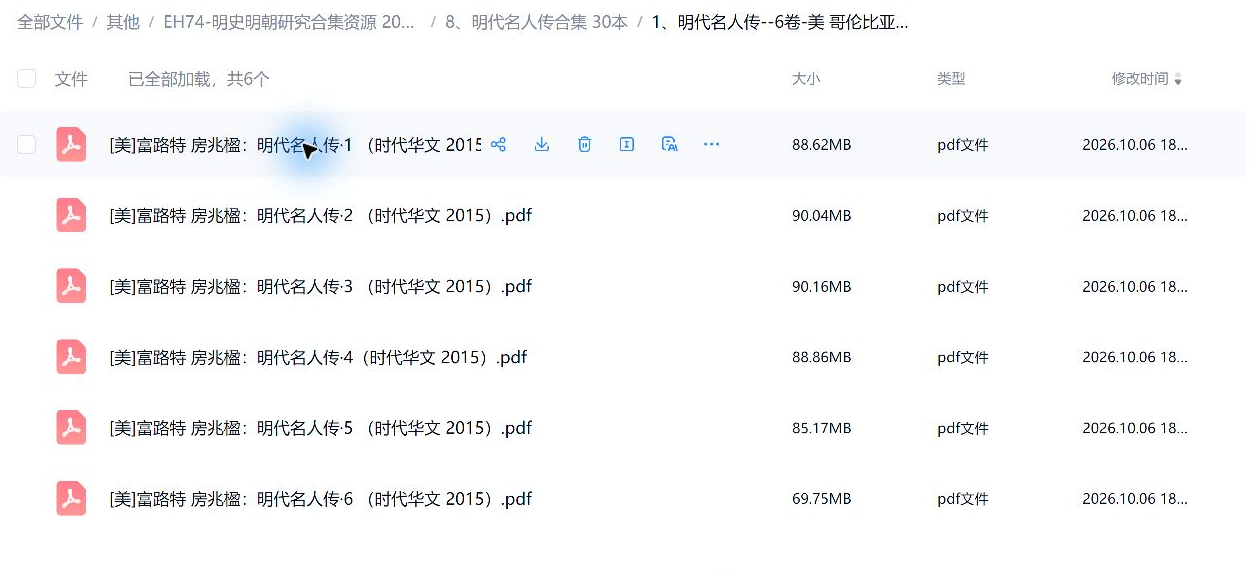The height and width of the screenshot is (576, 1250).
Task: Open 8、明代名人传合集 30本 breadcrumb
Action: tap(537, 22)
